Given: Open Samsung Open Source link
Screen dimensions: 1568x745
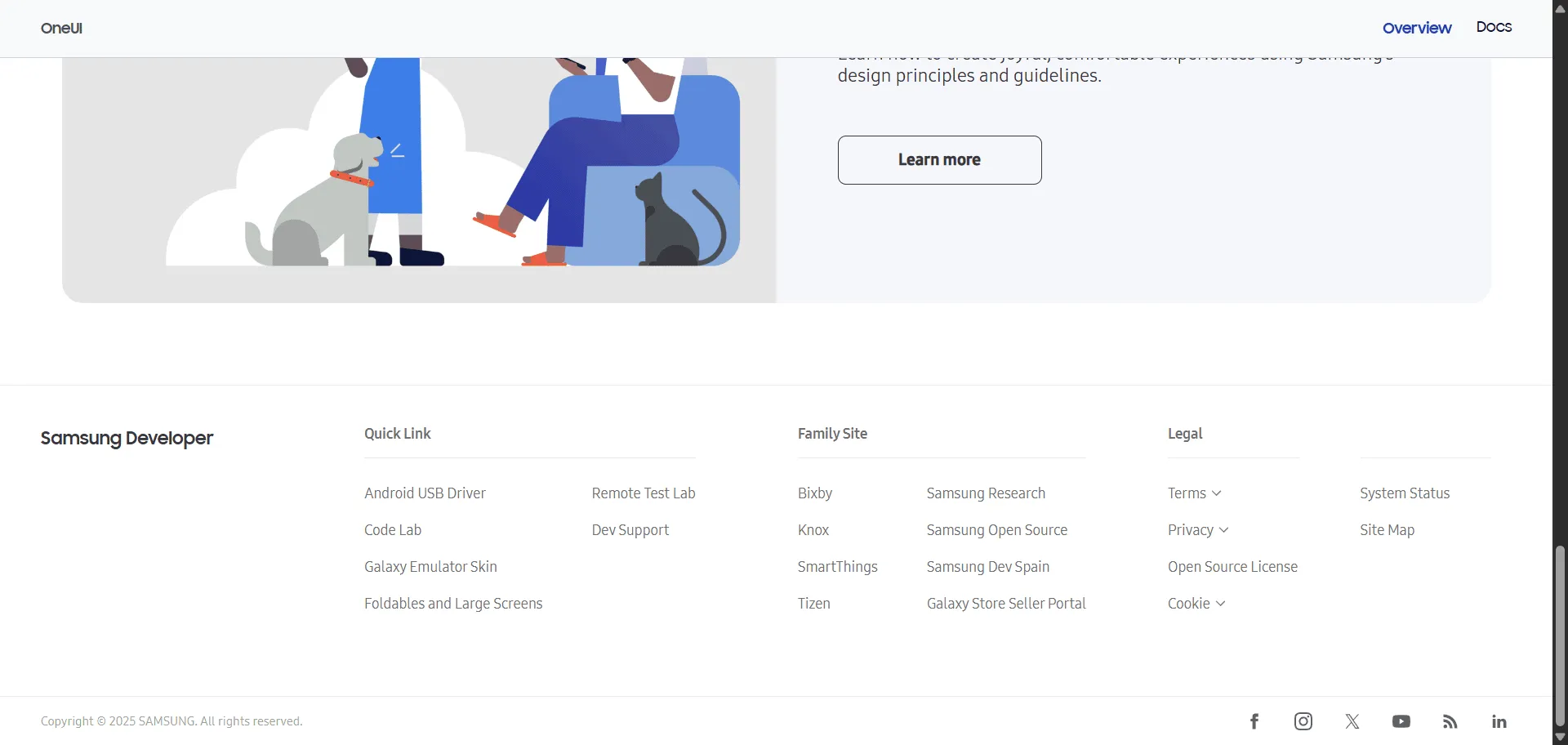Looking at the screenshot, I should pyautogui.click(x=997, y=530).
